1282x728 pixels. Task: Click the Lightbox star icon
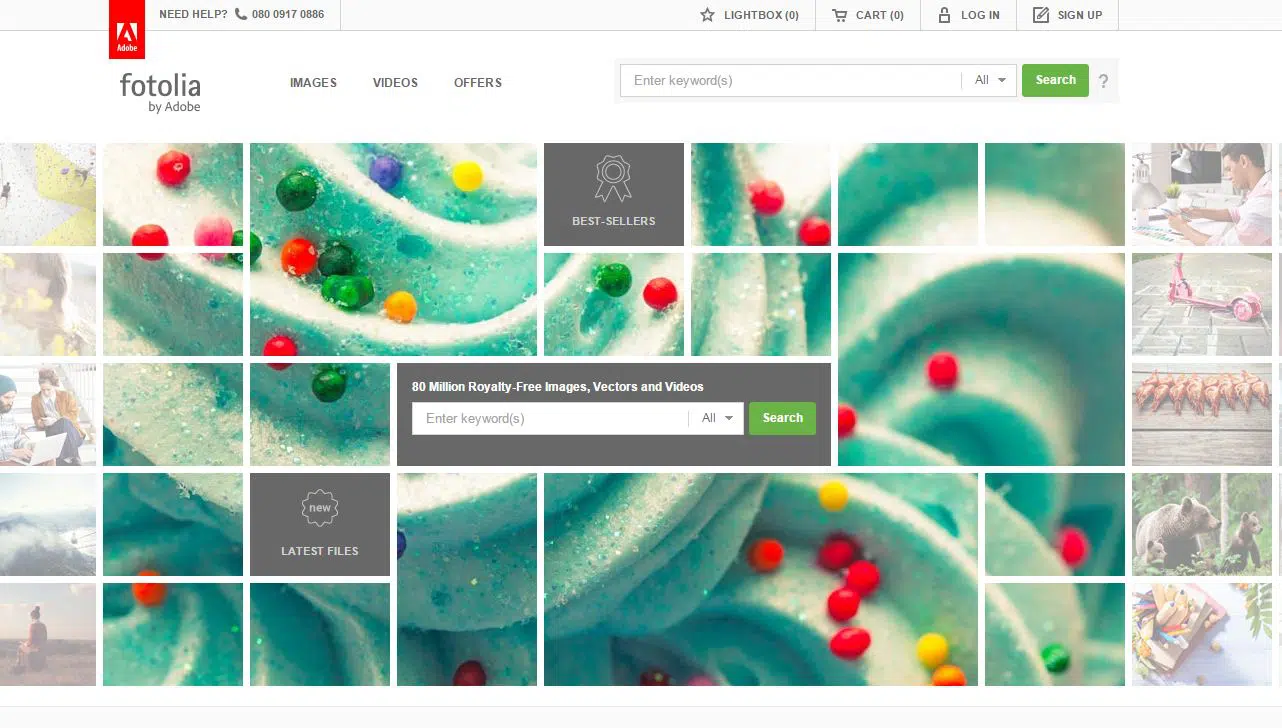tap(708, 15)
